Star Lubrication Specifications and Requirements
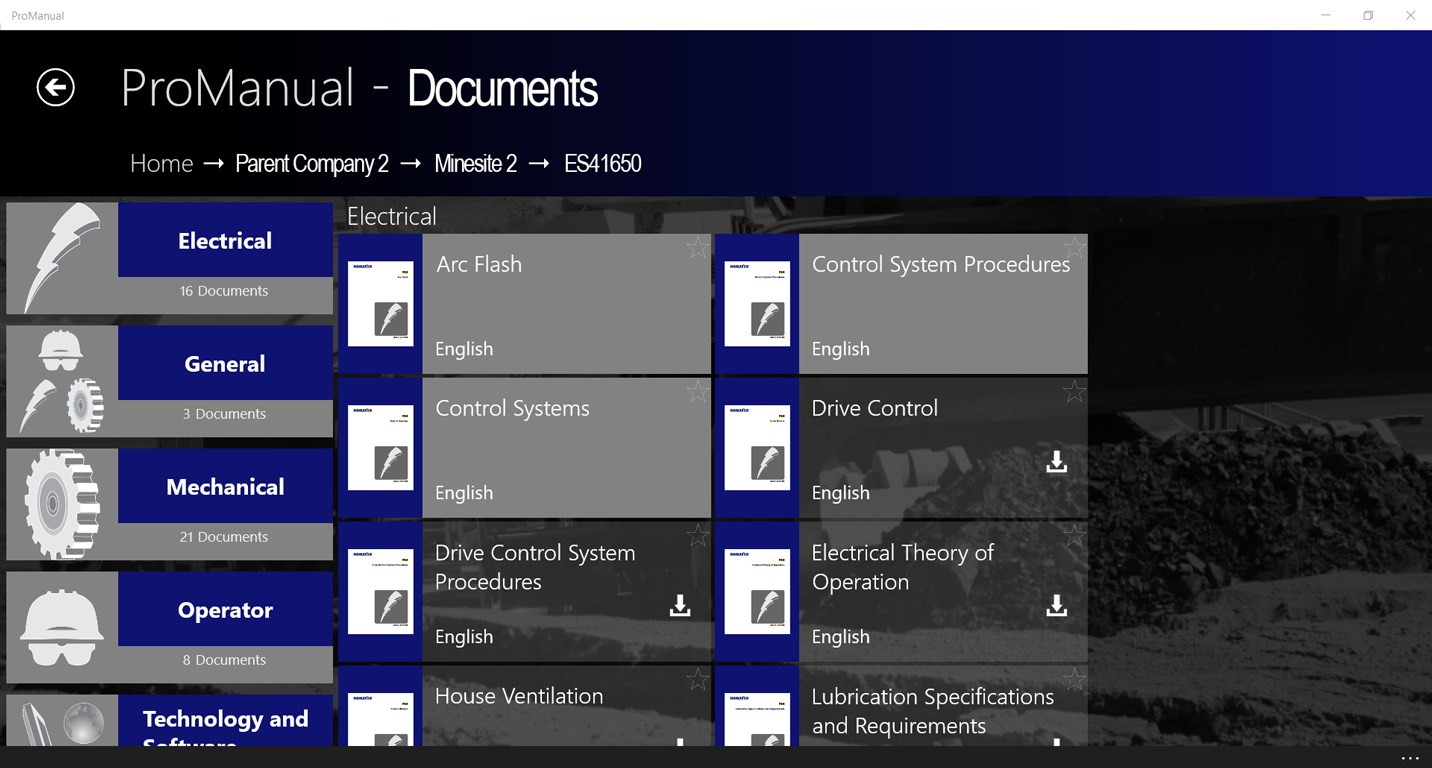This screenshot has width=1432, height=768. [x=1074, y=680]
